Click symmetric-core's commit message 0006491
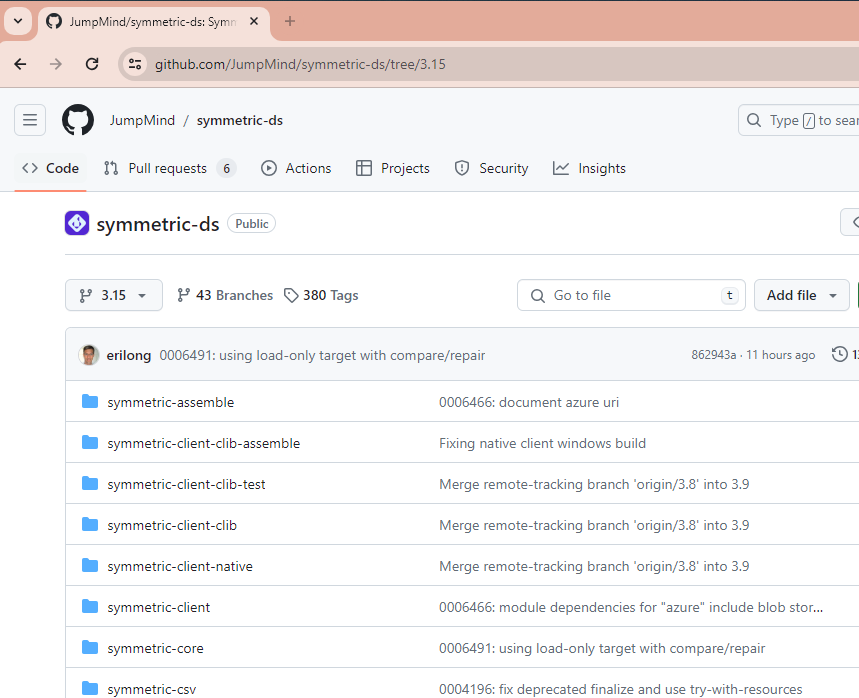This screenshot has height=698, width=859. (x=602, y=649)
